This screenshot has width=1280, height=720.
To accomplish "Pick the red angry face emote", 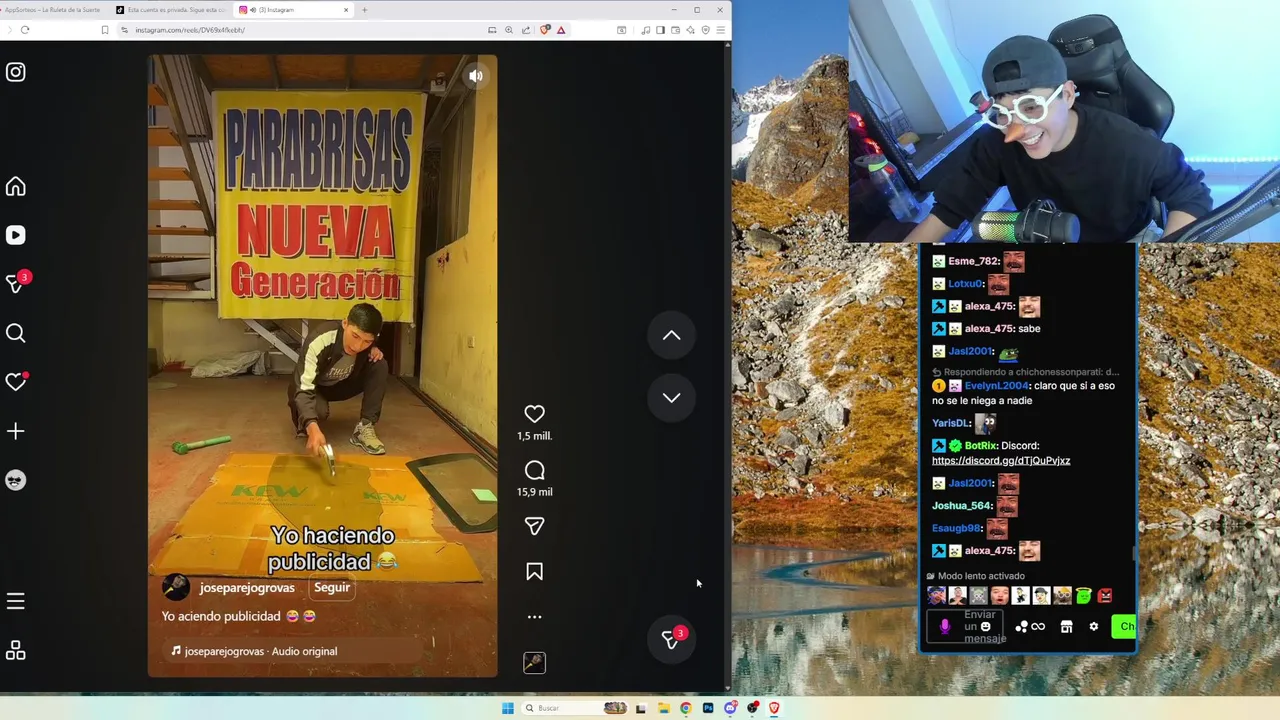I will point(1105,596).
